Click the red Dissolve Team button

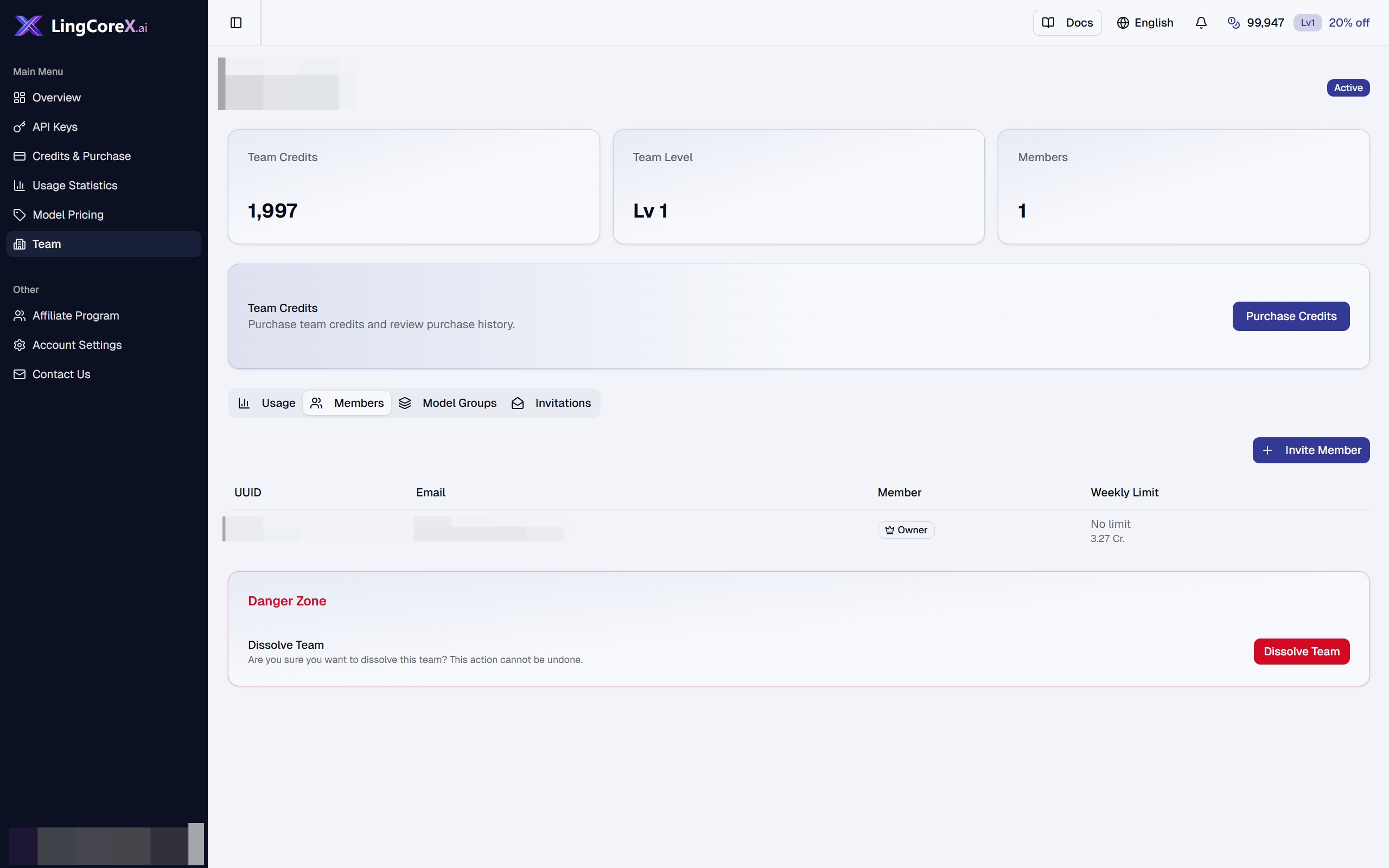[x=1301, y=652]
